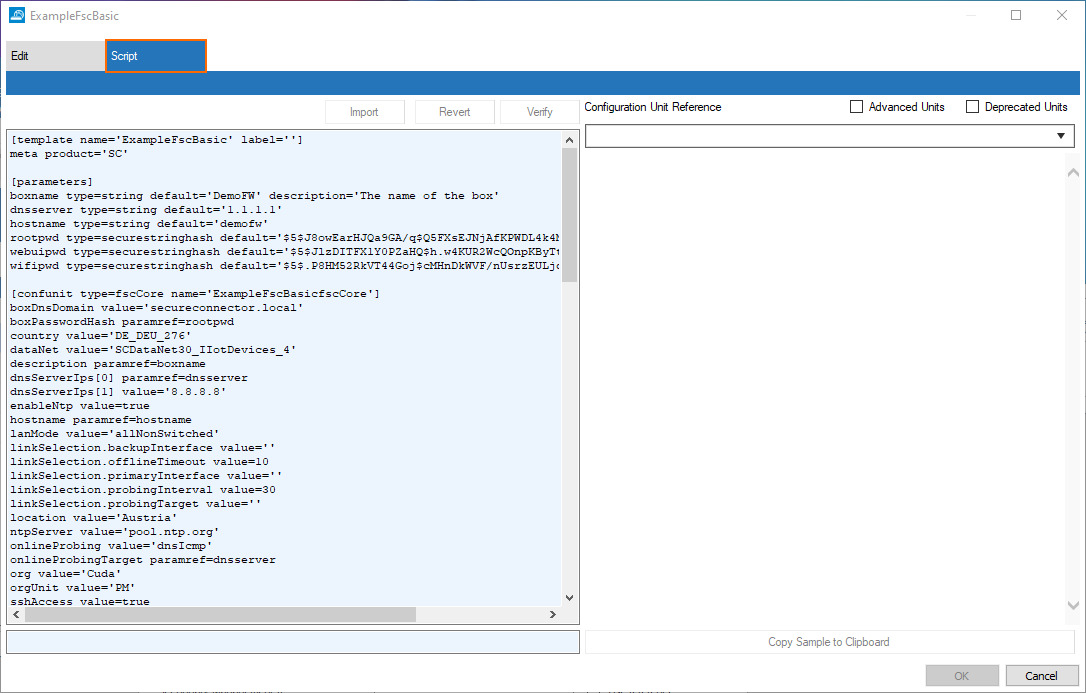Click the 'dnsServerIps[1] value='8.8.8.8'' line
The width and height of the screenshot is (1086, 693).
pyautogui.click(x=118, y=392)
